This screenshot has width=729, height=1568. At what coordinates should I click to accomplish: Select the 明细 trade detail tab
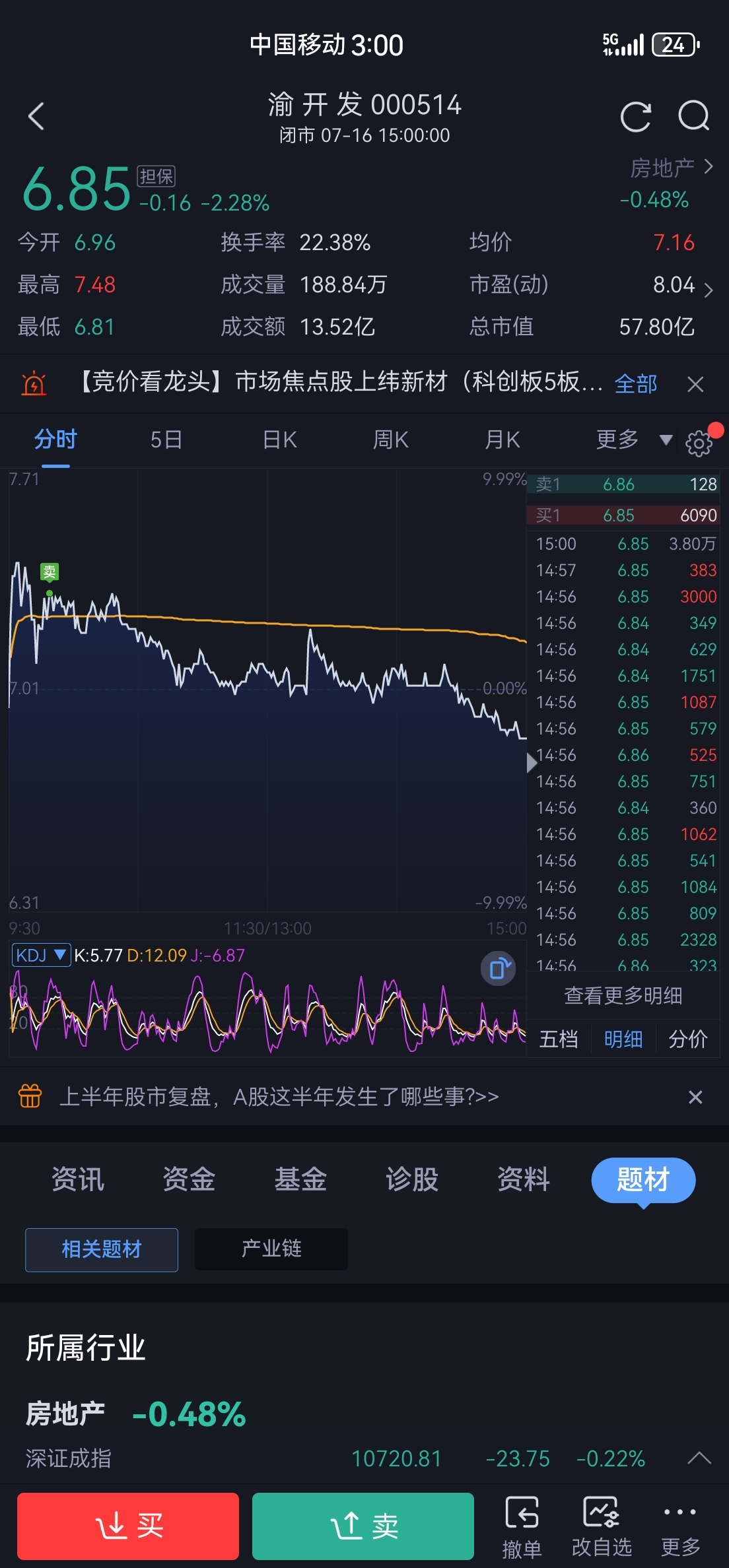(x=623, y=1039)
